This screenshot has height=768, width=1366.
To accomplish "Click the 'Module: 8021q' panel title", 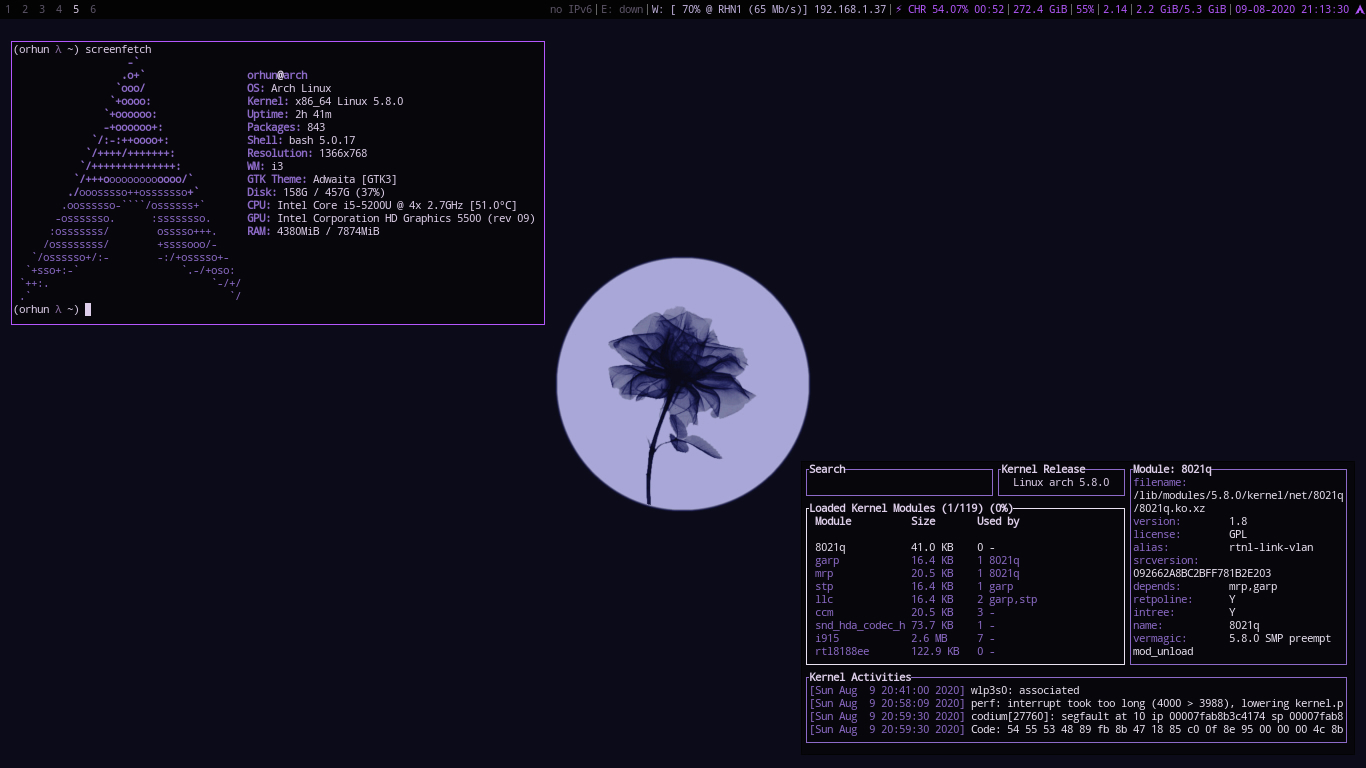I will (1172, 469).
